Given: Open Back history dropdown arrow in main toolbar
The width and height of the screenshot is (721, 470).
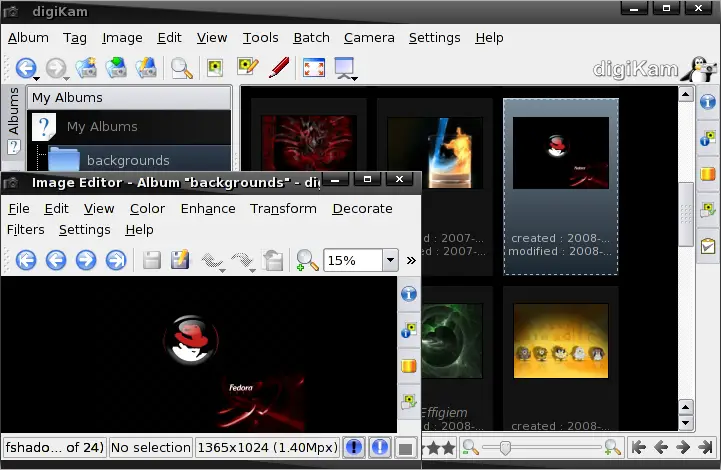Looking at the screenshot, I should click(x=37, y=79).
